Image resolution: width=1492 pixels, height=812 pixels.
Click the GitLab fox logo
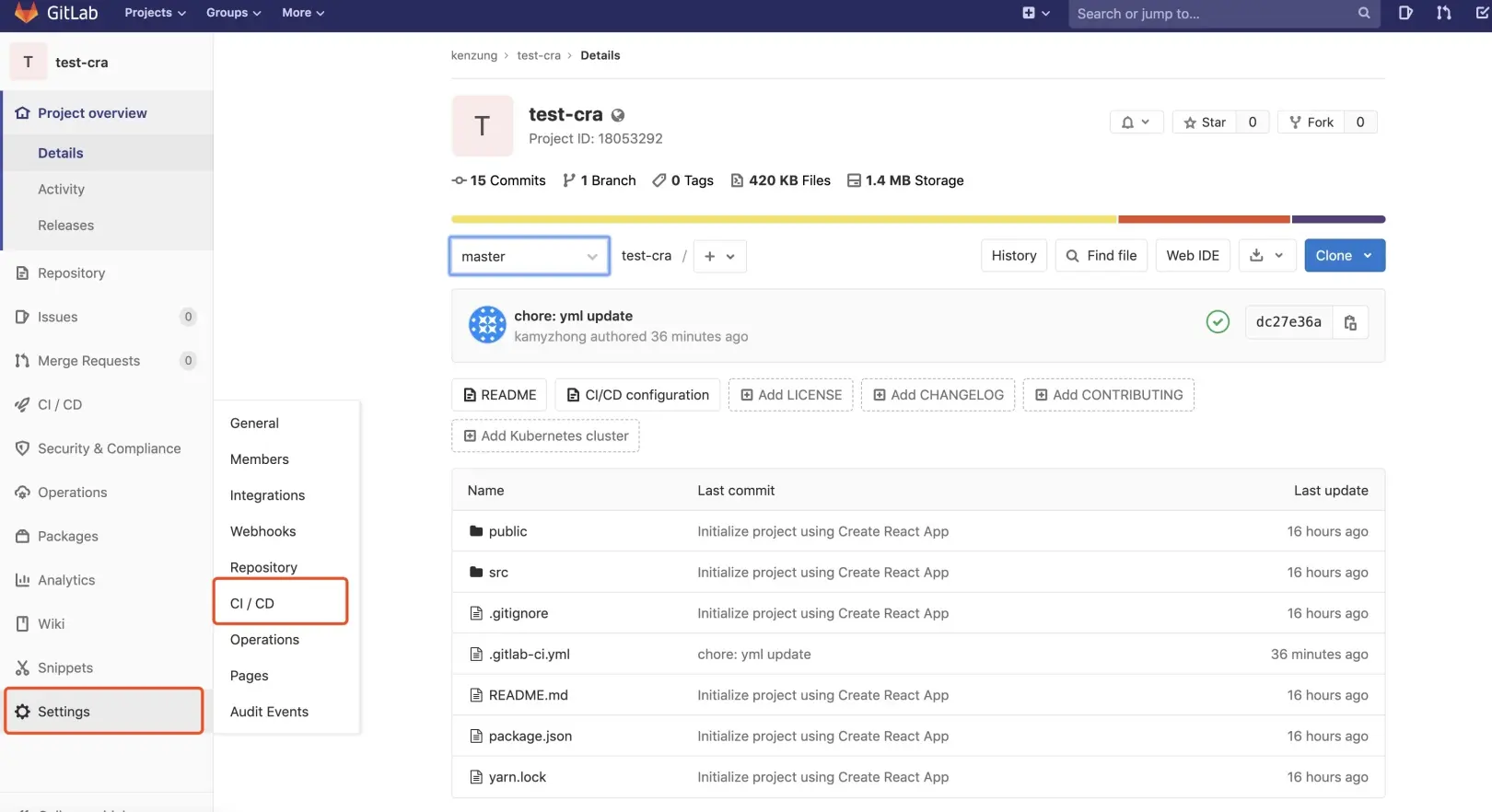[27, 12]
